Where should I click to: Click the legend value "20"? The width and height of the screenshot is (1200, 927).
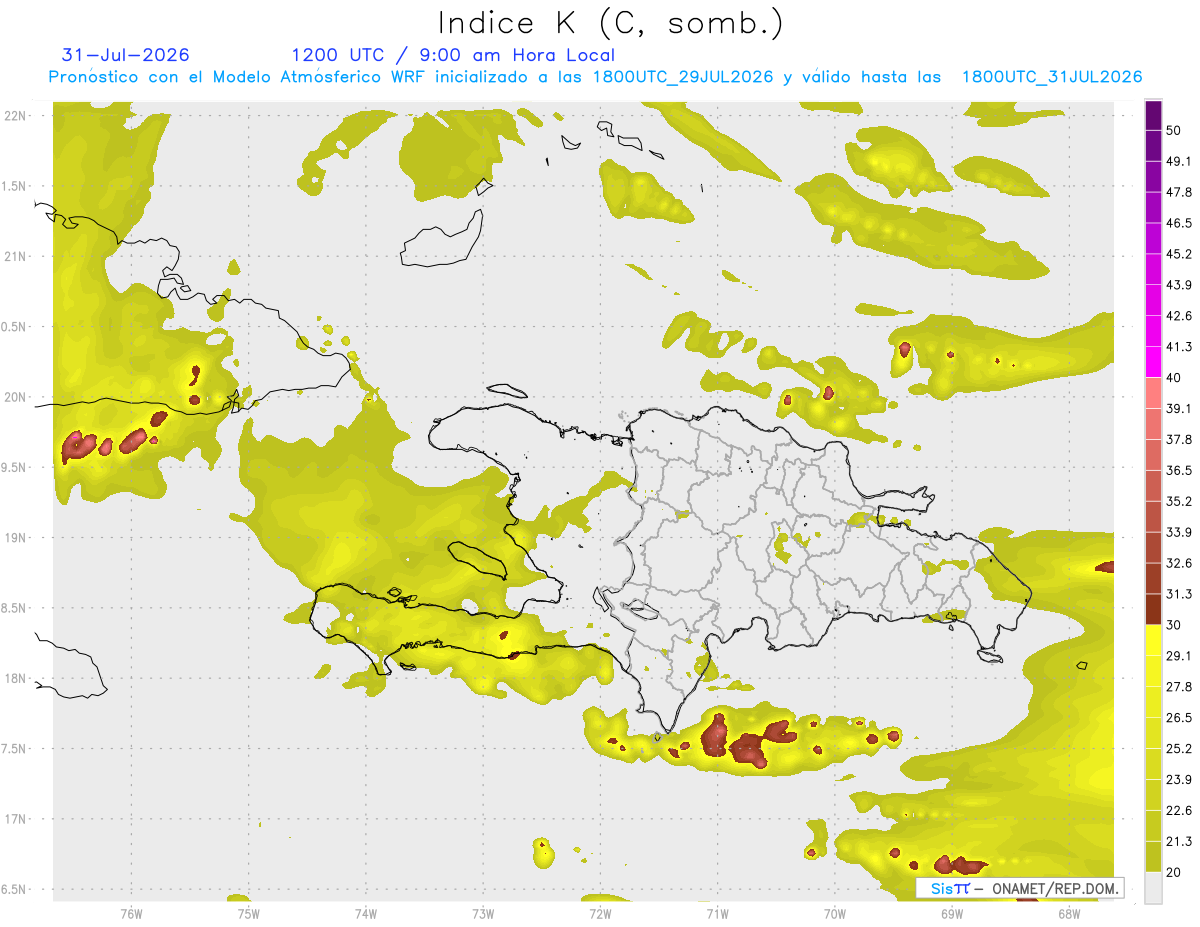[1175, 872]
